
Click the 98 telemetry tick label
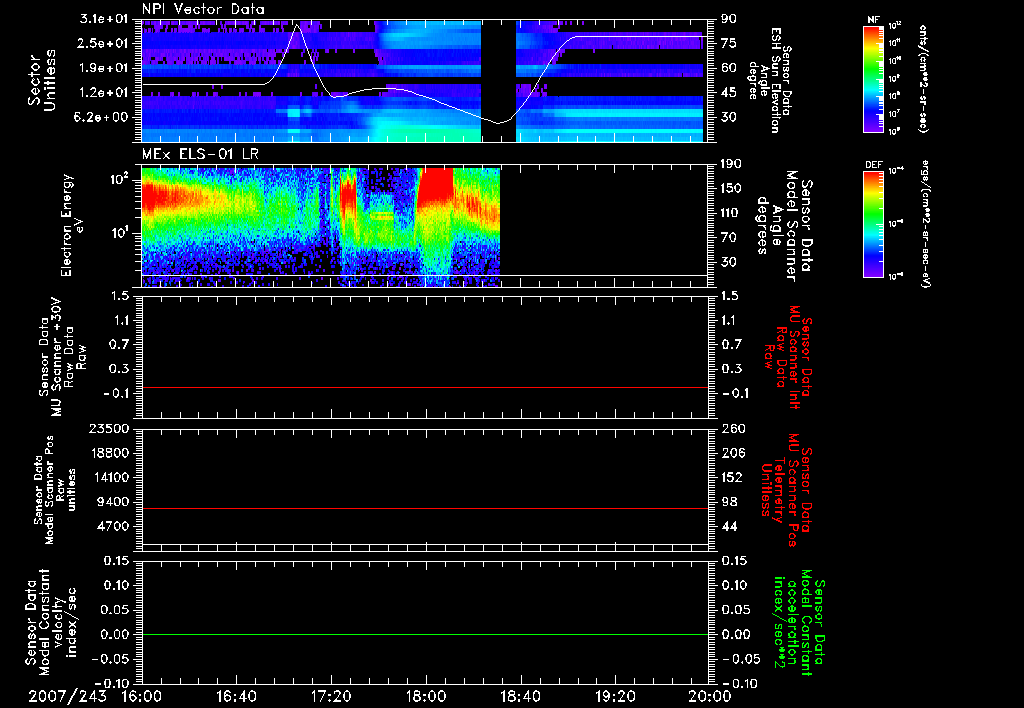[729, 502]
